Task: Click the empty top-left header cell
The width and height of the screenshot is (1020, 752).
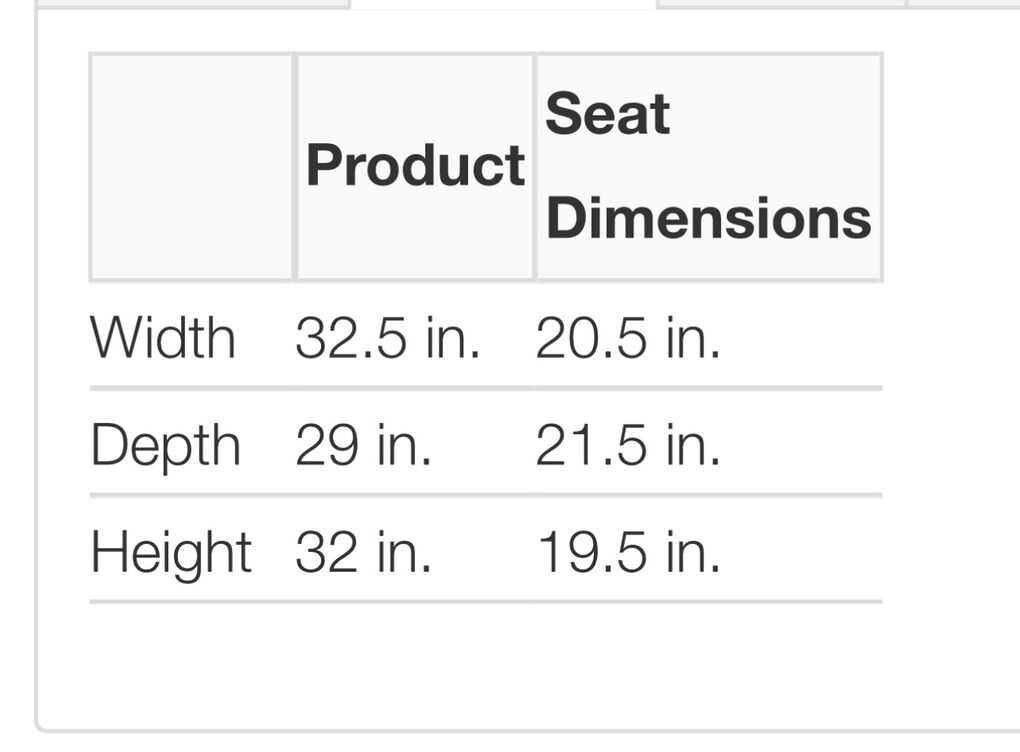Action: tap(191, 166)
